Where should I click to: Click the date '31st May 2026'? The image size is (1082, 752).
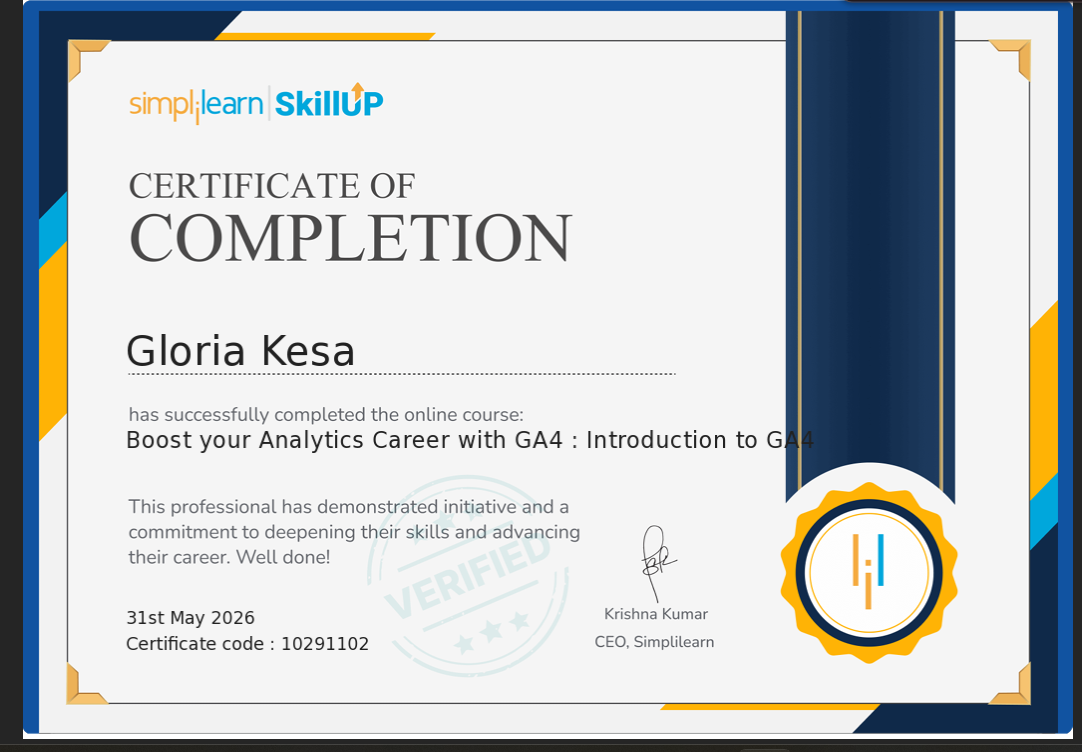(190, 617)
